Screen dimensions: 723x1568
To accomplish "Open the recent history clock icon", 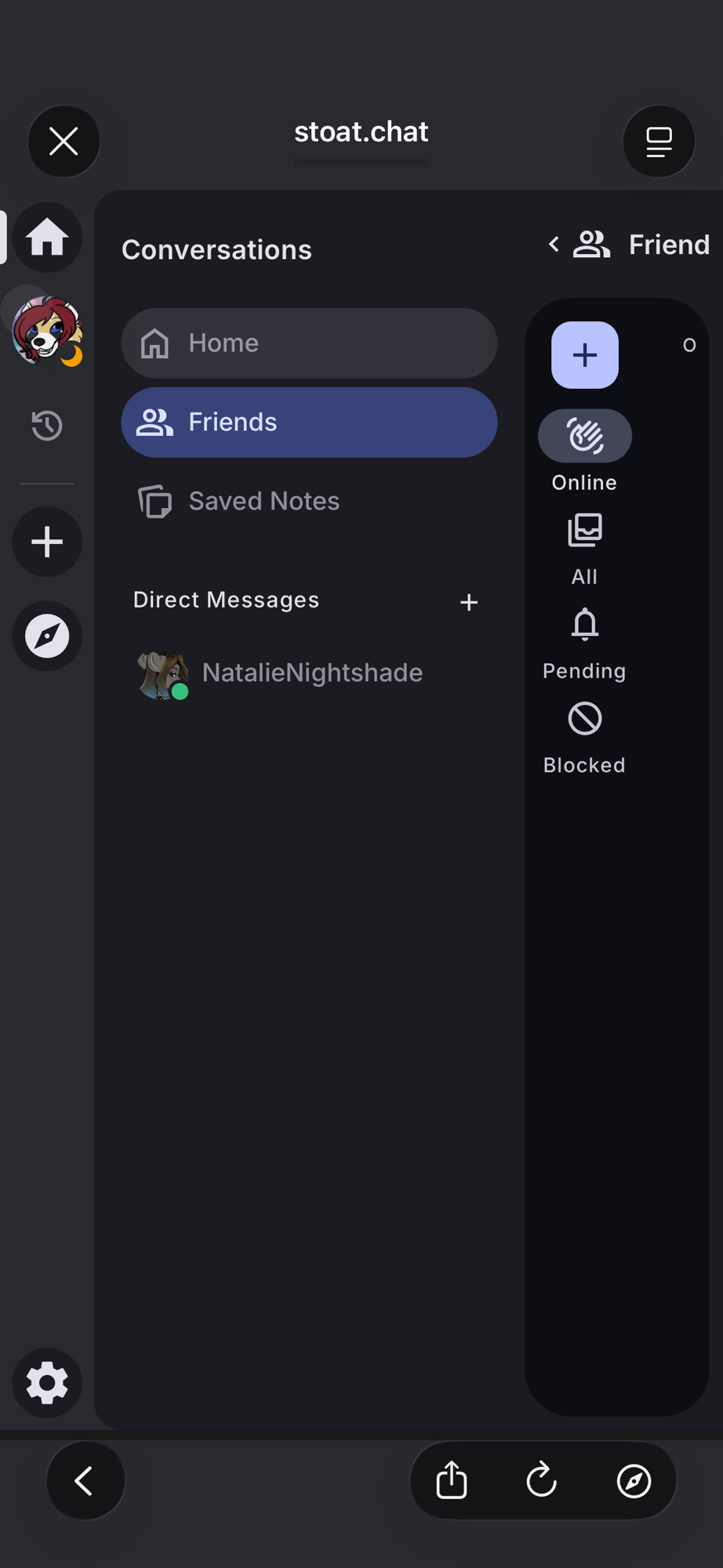I will 47,426.
